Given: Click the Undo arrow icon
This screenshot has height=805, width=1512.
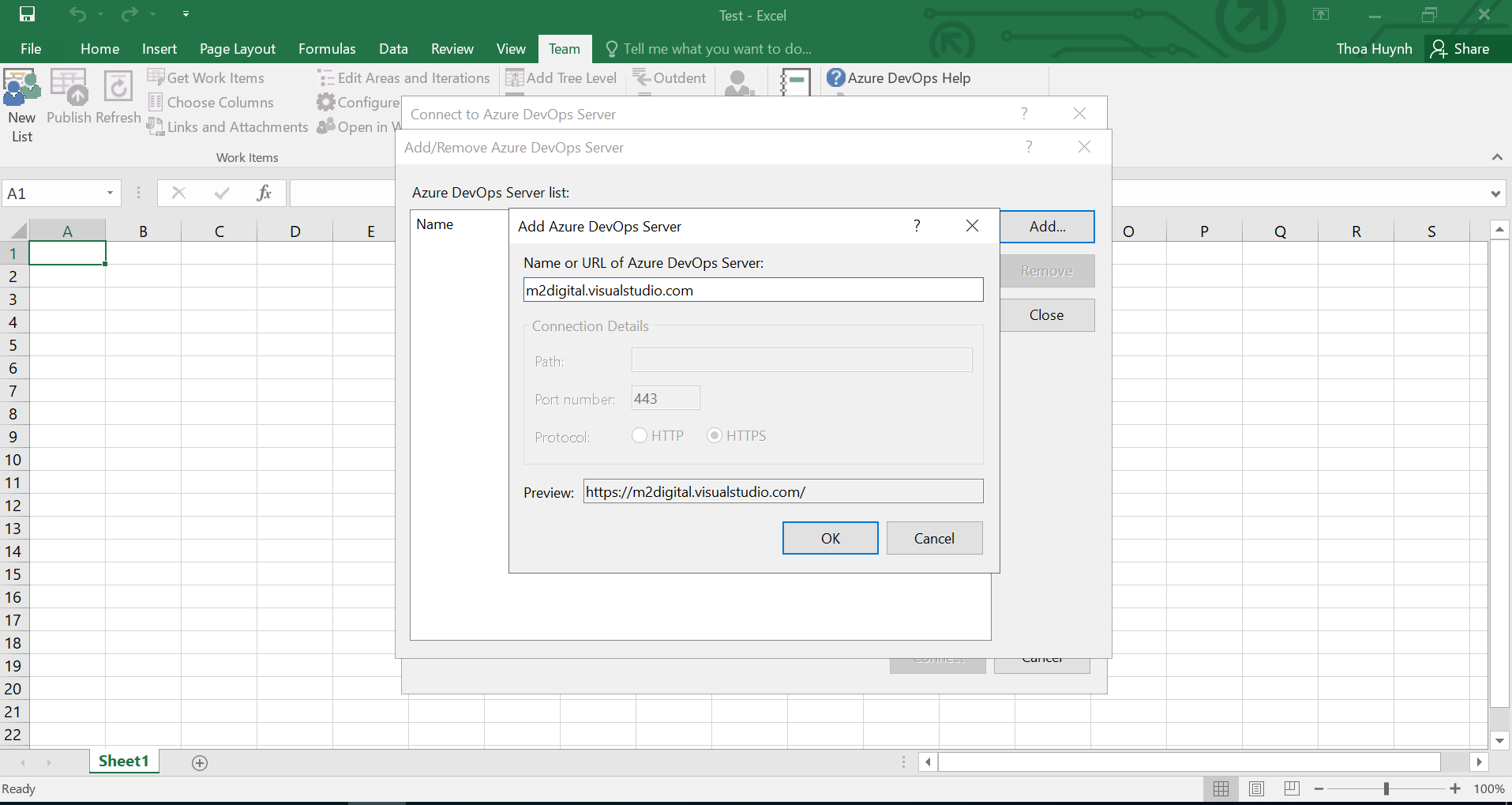Looking at the screenshot, I should [x=77, y=14].
